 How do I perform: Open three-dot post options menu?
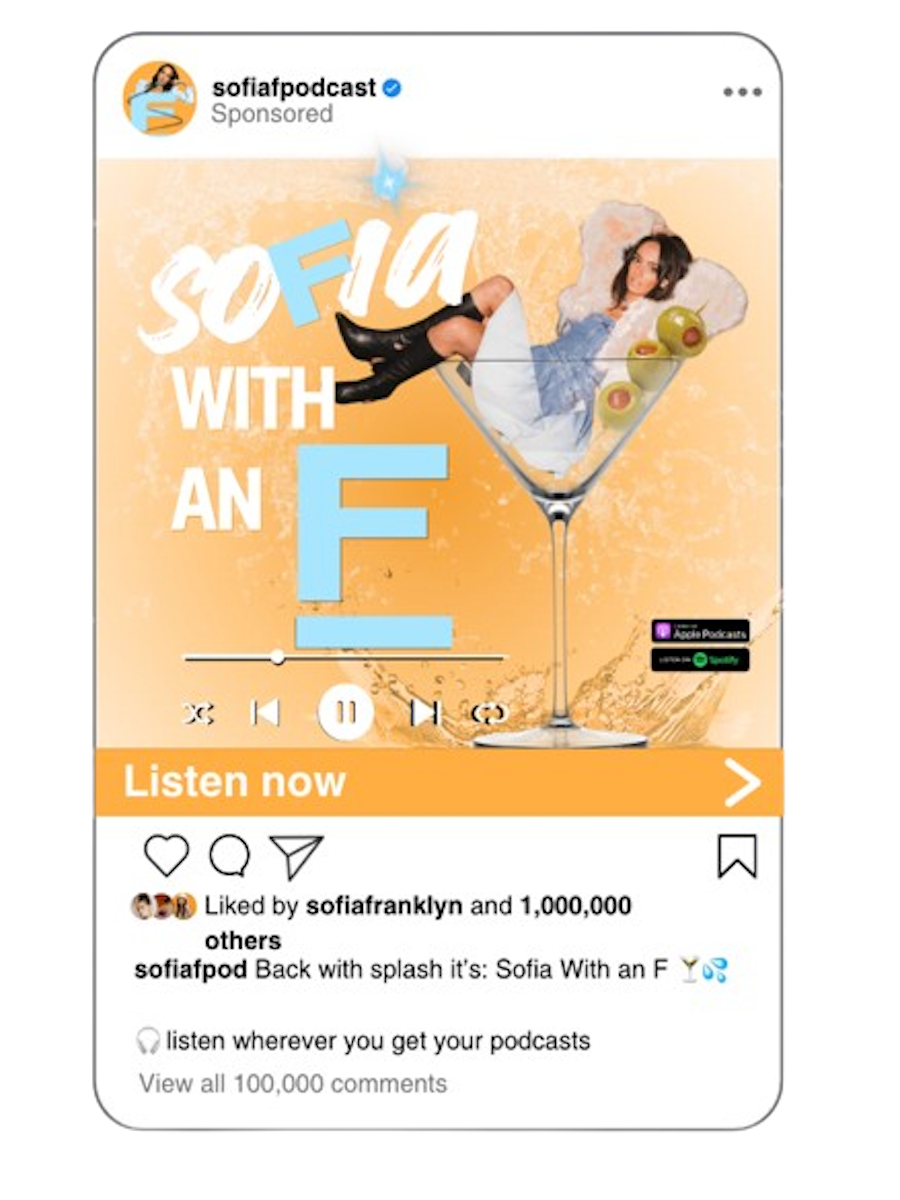(742, 92)
